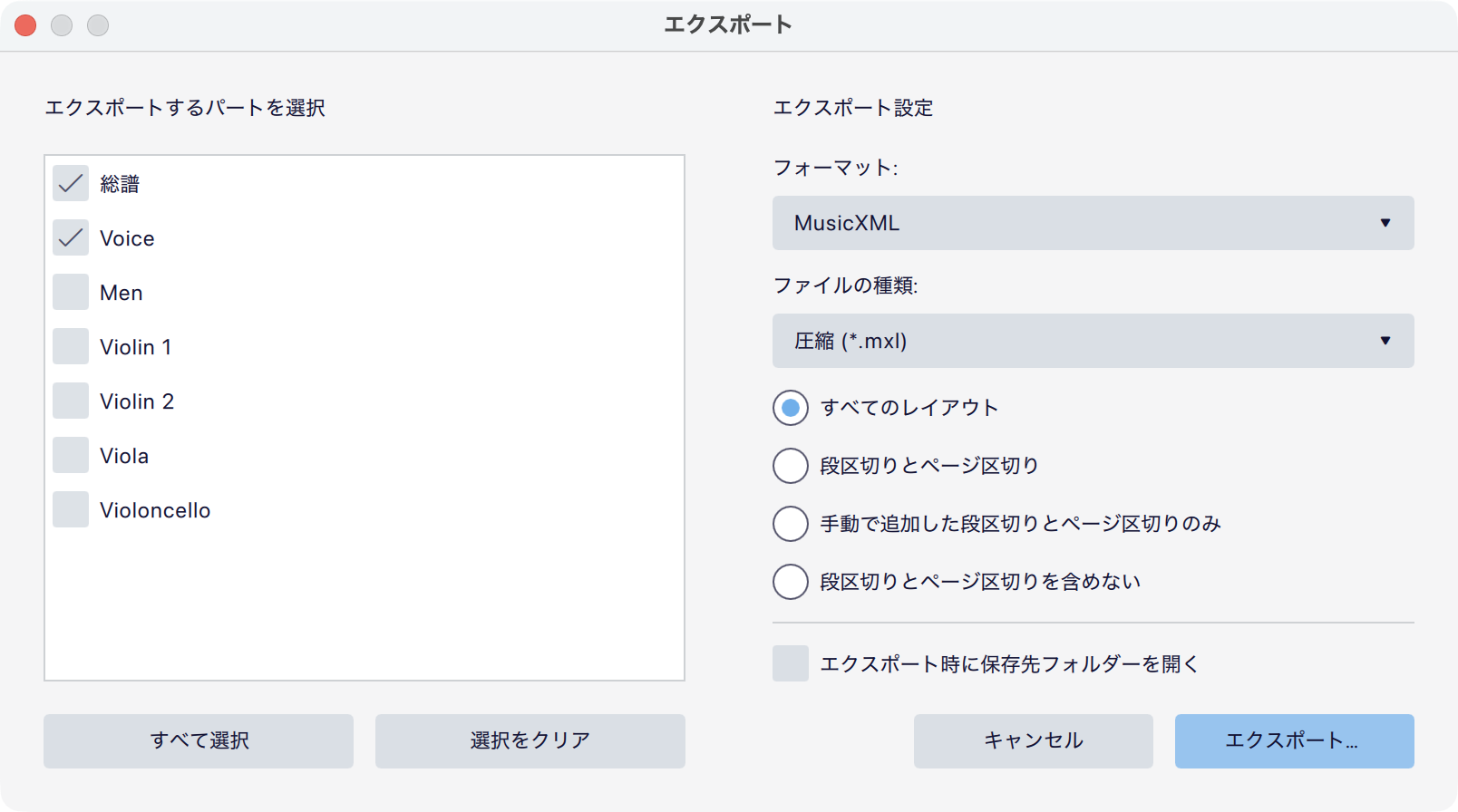Select the すべてのレイアウト radio button

pos(791,408)
